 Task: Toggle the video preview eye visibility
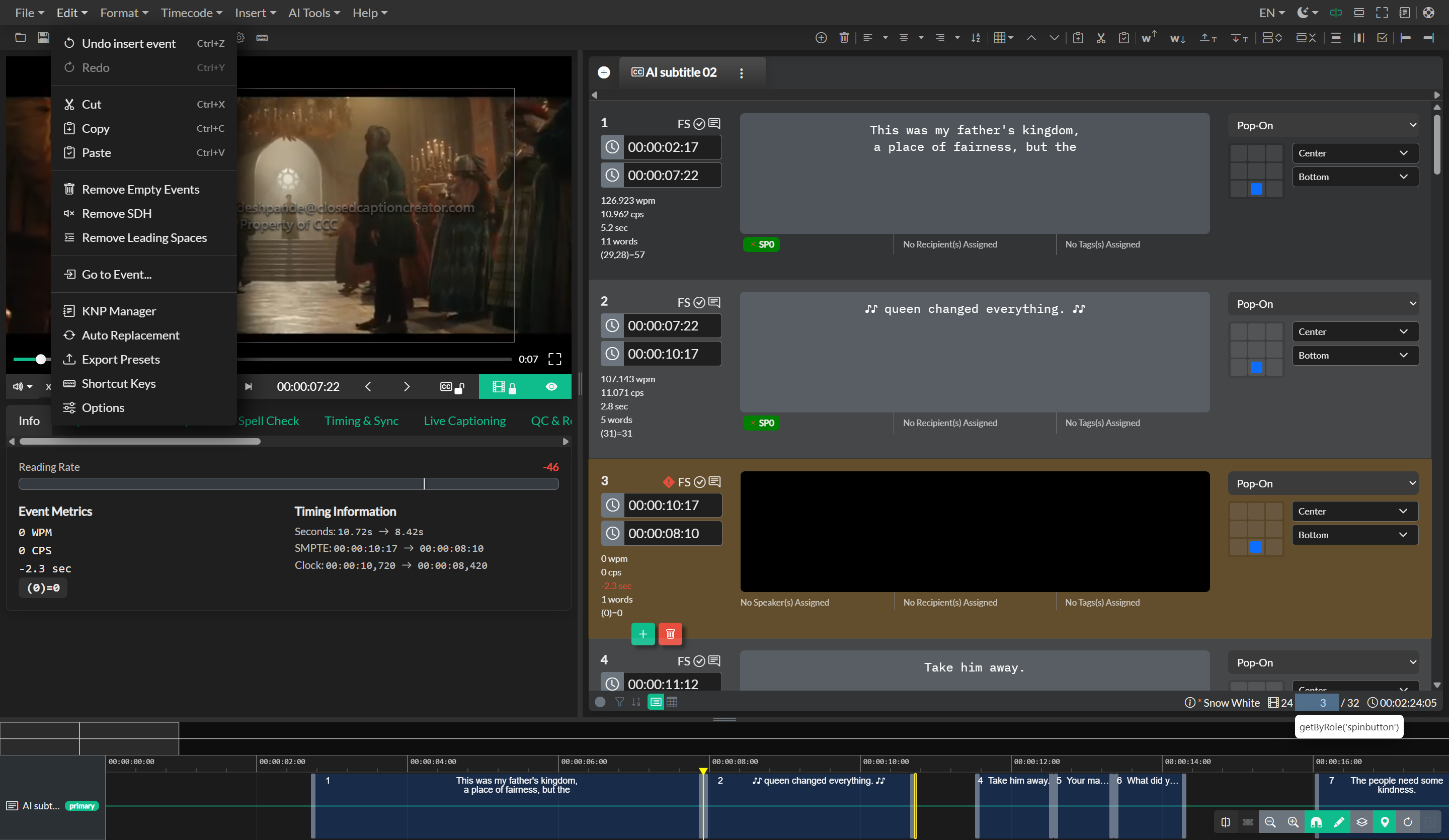(x=551, y=386)
